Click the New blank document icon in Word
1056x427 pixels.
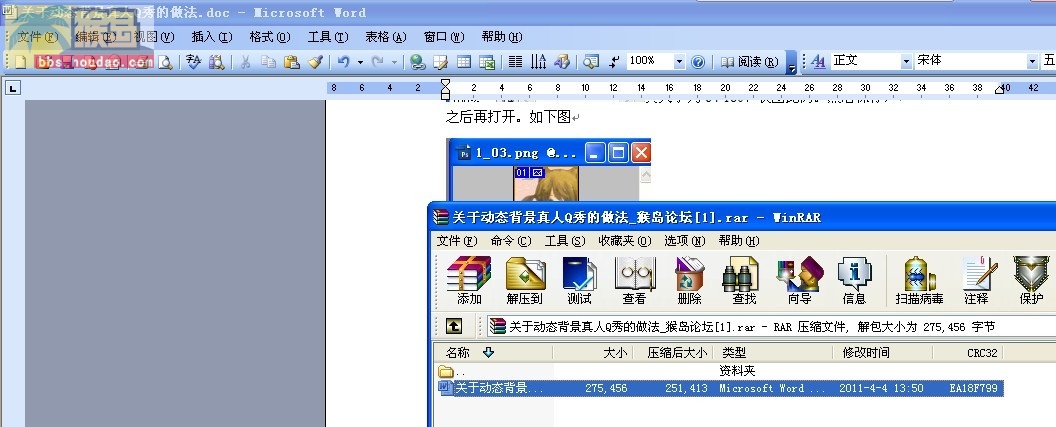tap(20, 62)
